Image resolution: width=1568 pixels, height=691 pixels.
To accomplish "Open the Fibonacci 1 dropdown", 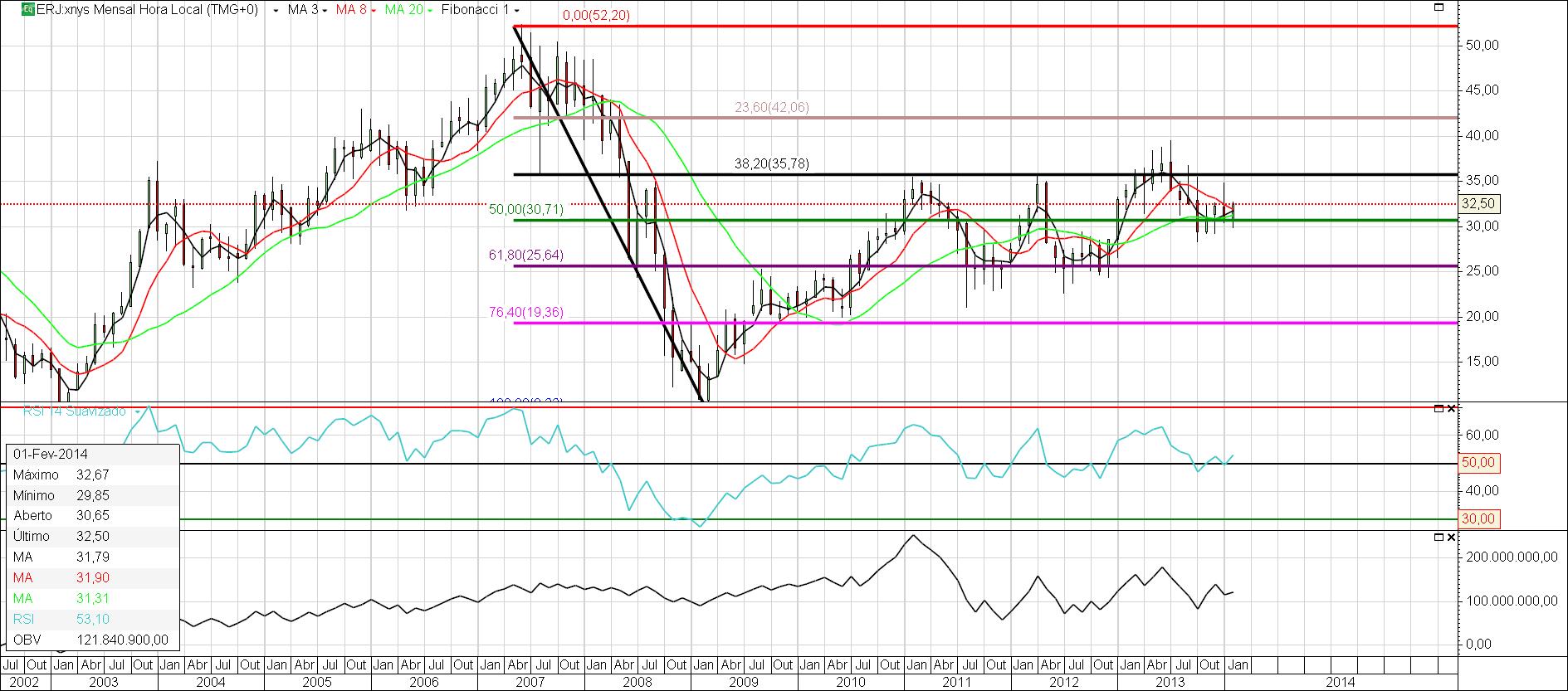I will pyautogui.click(x=517, y=11).
